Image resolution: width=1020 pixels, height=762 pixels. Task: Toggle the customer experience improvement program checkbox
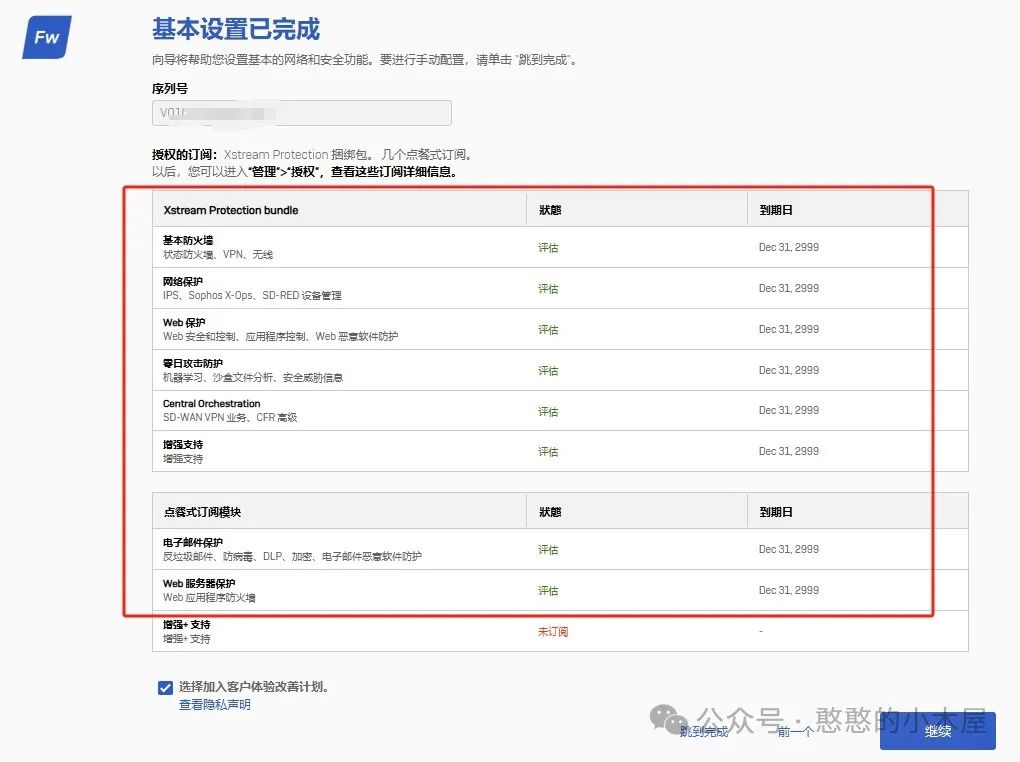coord(165,687)
